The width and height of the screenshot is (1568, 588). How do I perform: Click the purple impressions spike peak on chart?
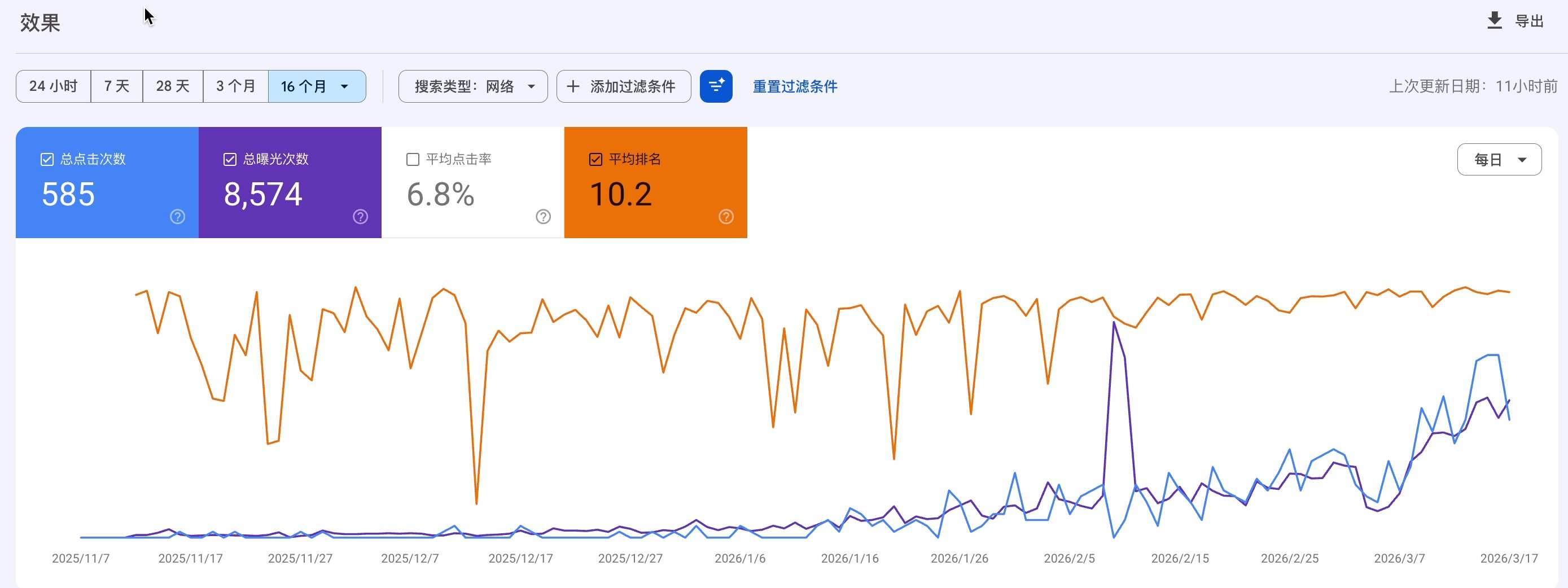(x=1114, y=323)
